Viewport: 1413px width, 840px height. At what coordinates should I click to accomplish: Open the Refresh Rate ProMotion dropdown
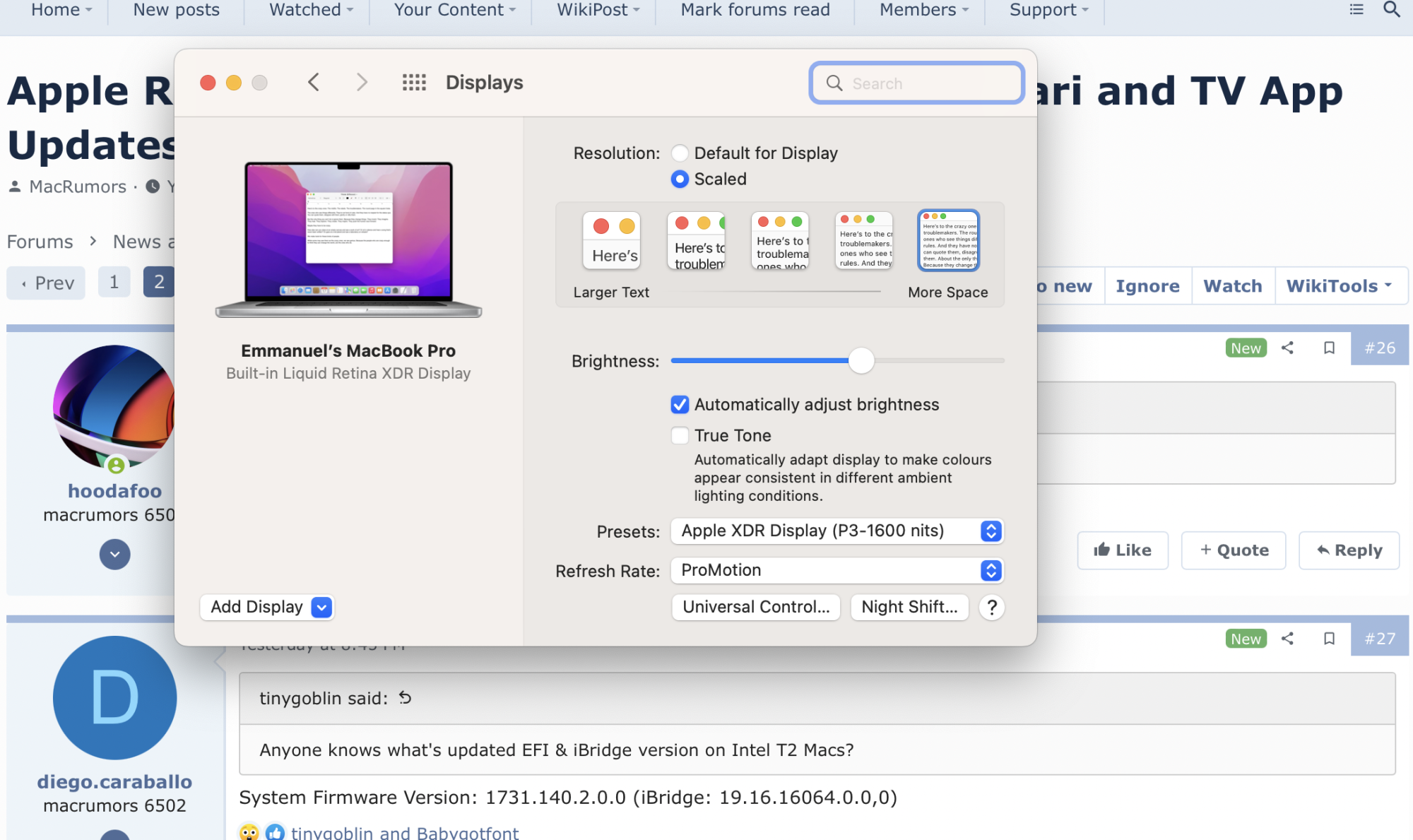click(836, 570)
